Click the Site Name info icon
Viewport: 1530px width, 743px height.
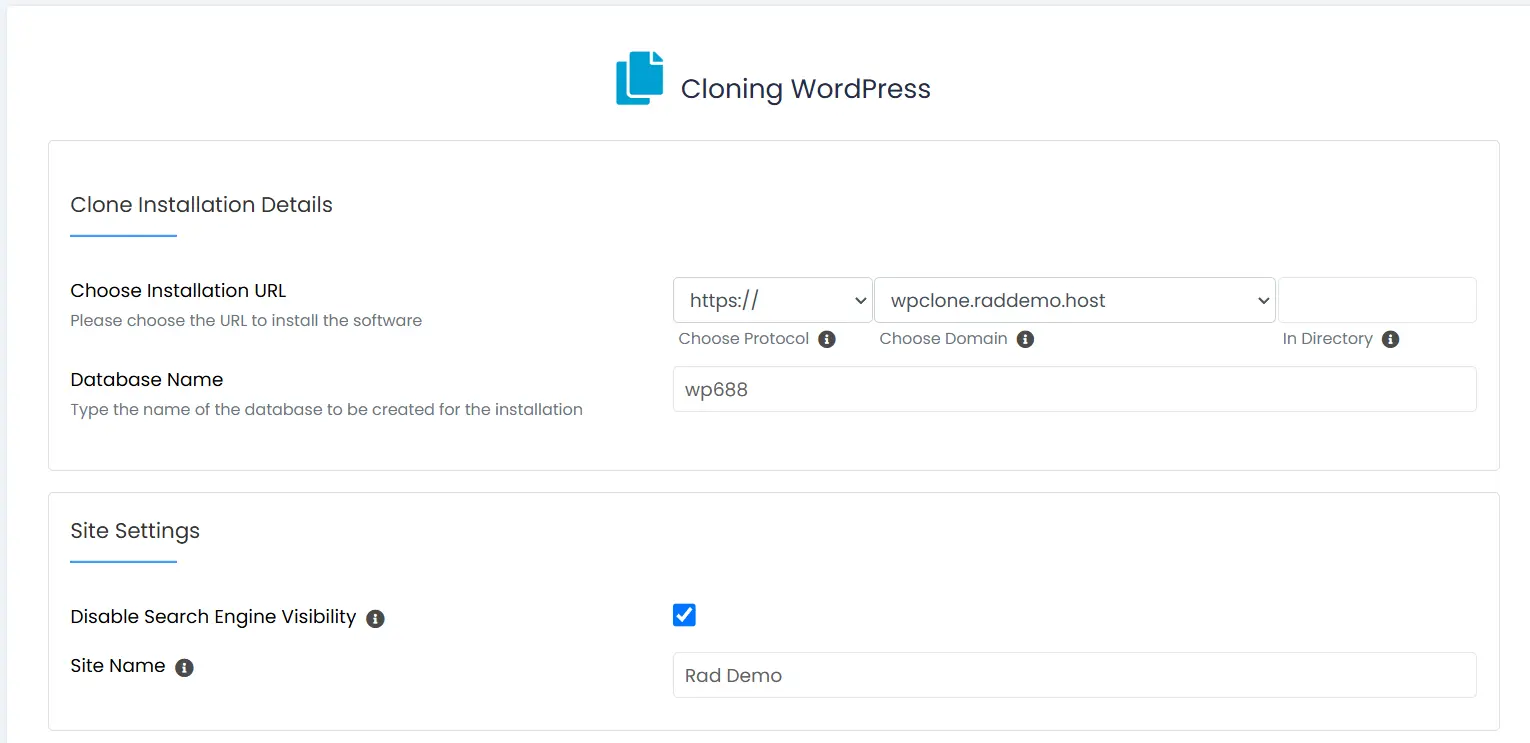[x=184, y=667]
